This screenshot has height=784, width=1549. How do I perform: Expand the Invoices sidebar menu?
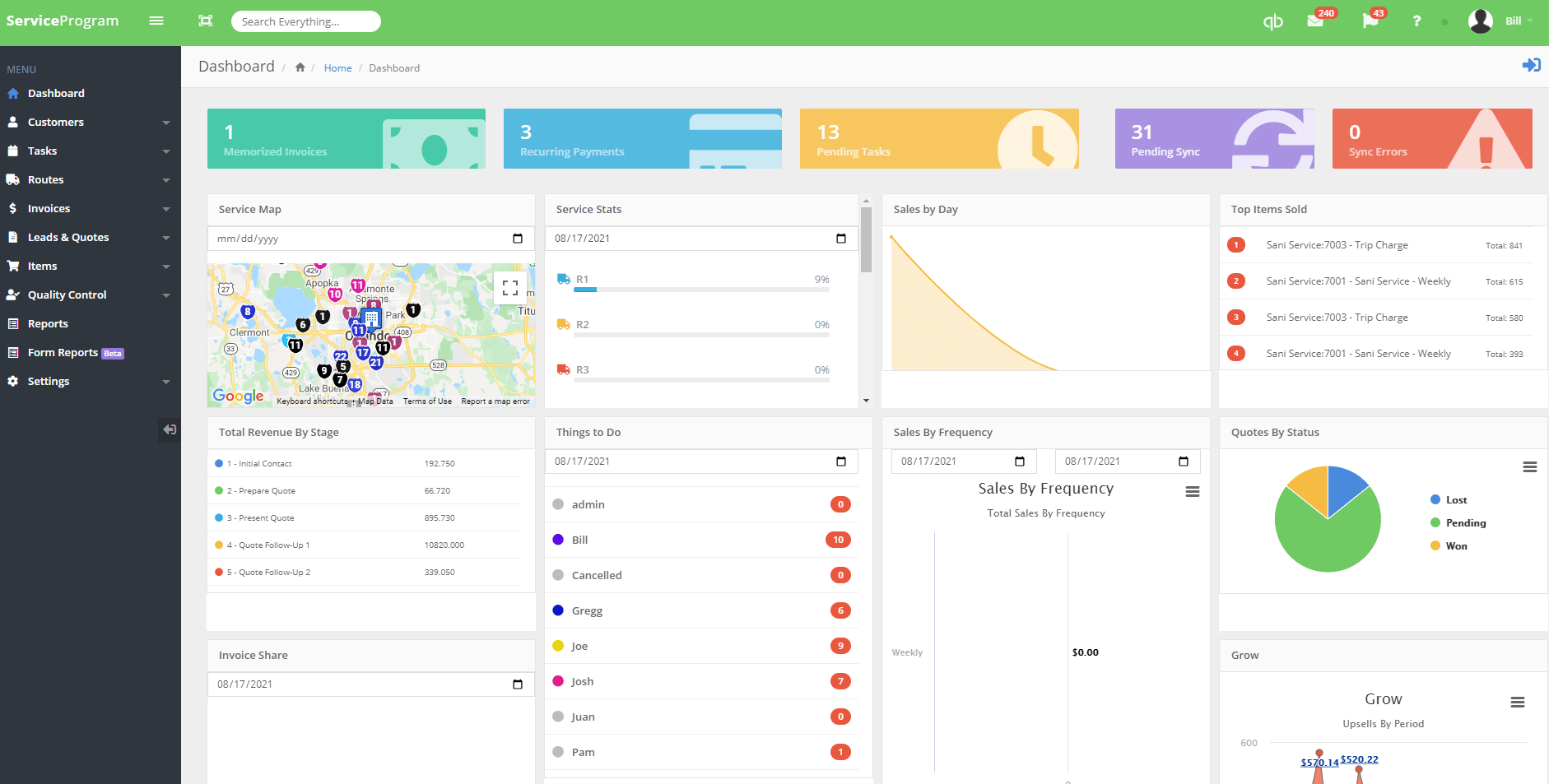click(x=91, y=209)
